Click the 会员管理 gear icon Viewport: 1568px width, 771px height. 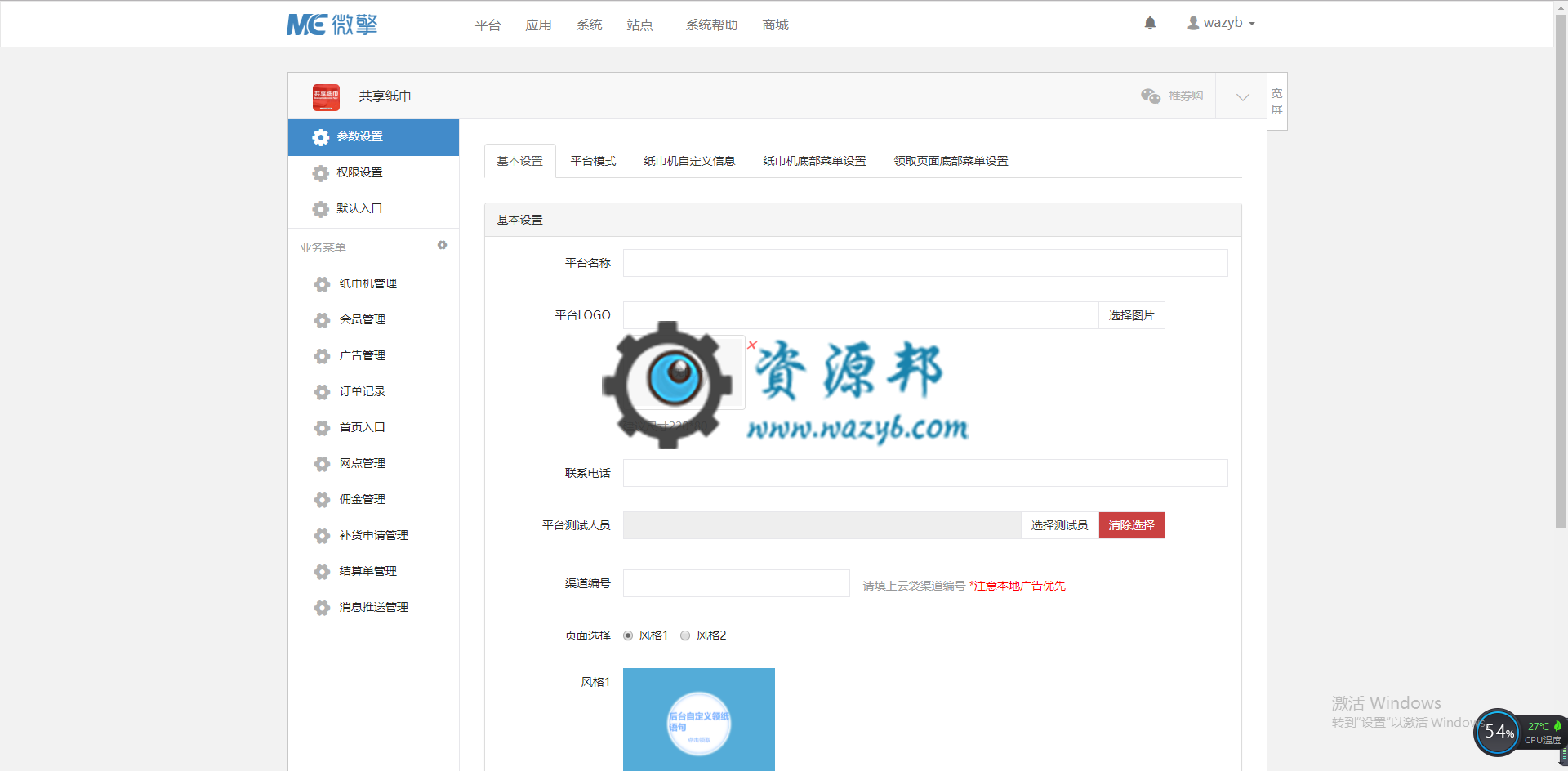pos(323,320)
